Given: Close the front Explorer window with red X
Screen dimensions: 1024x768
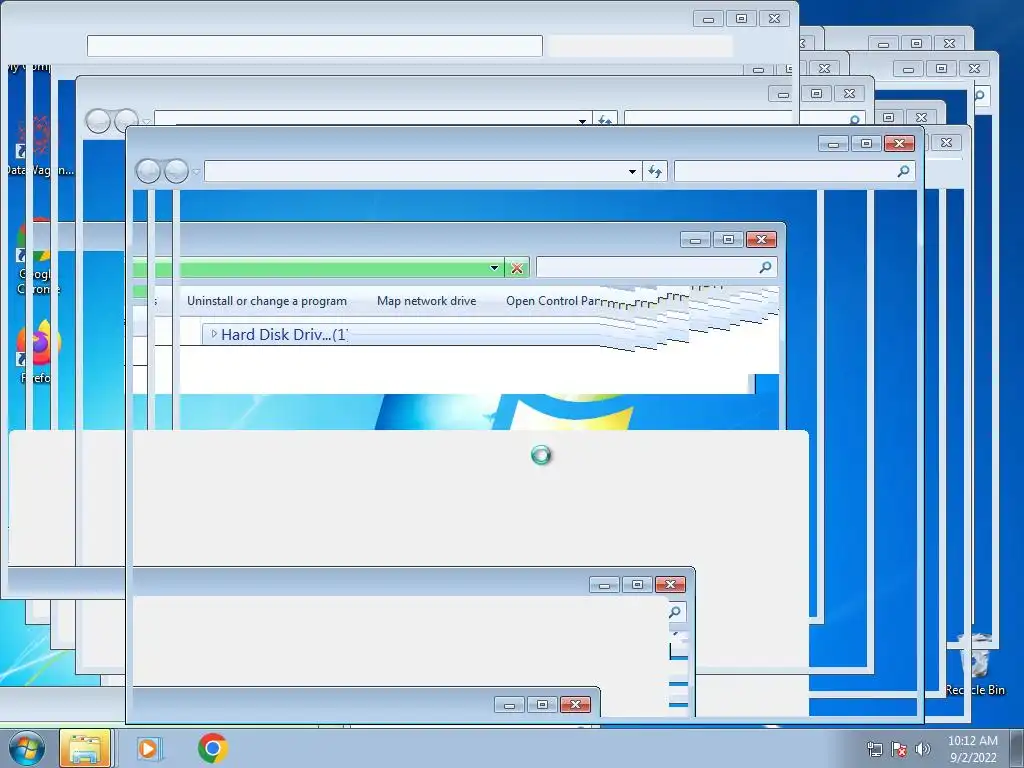Looking at the screenshot, I should tap(899, 144).
